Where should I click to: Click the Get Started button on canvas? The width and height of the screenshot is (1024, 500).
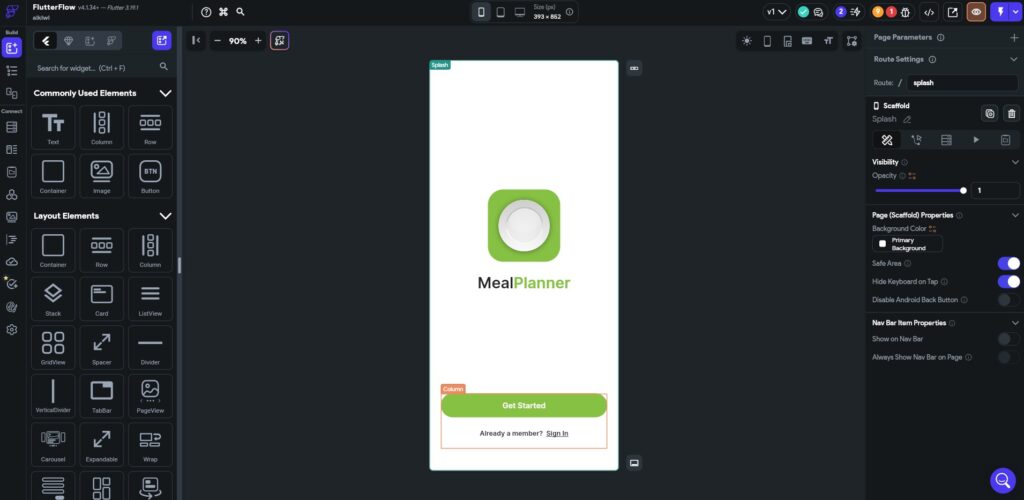tap(524, 405)
